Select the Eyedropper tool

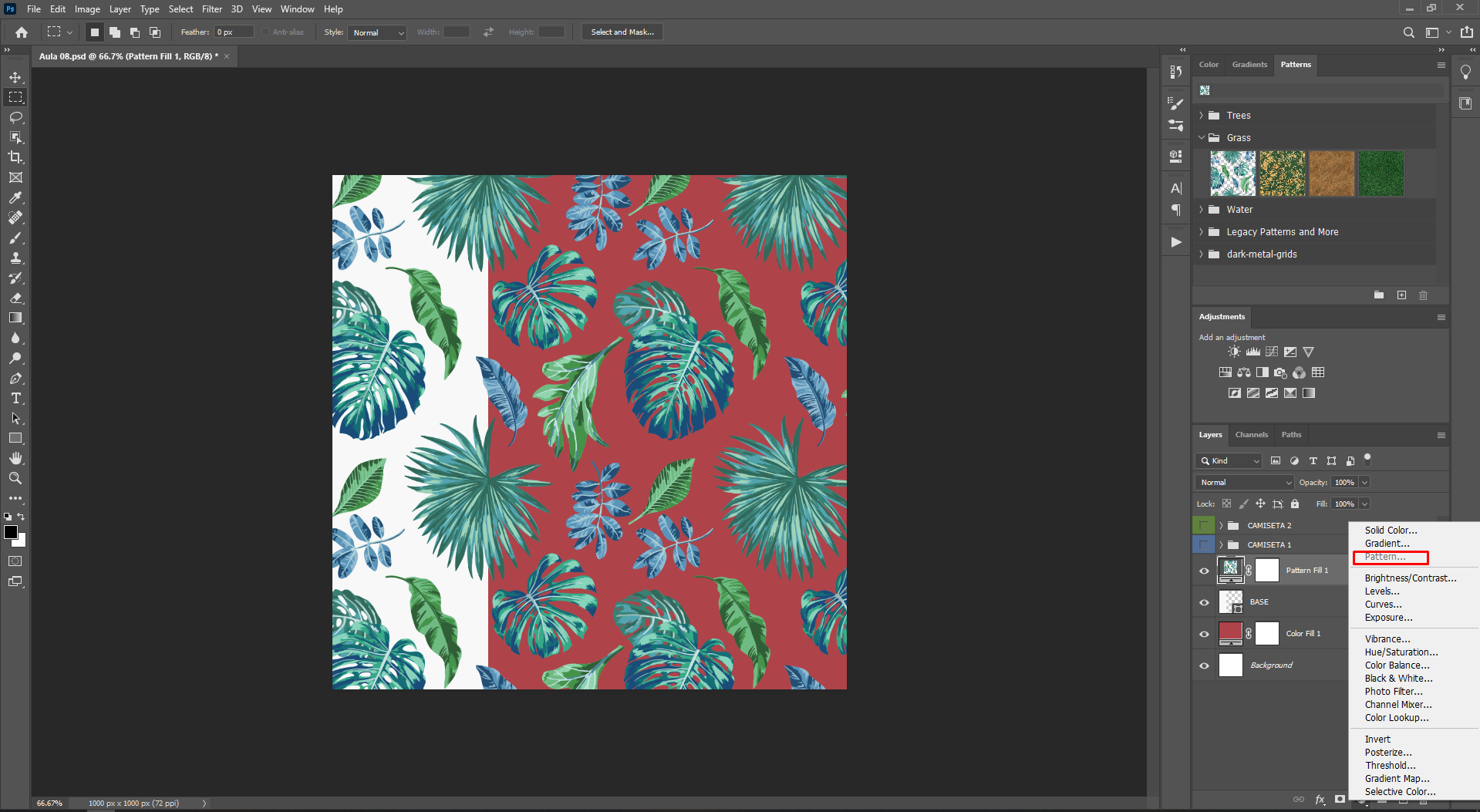pos(15,198)
